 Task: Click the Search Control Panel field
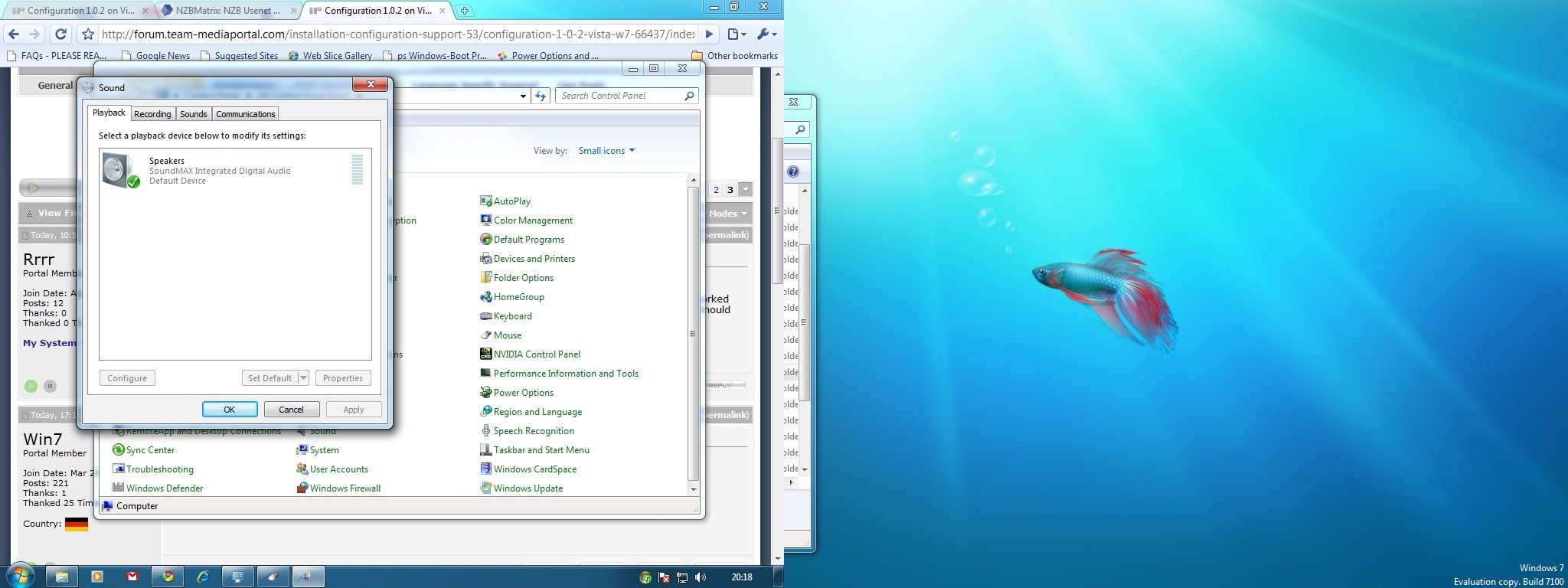(x=620, y=96)
